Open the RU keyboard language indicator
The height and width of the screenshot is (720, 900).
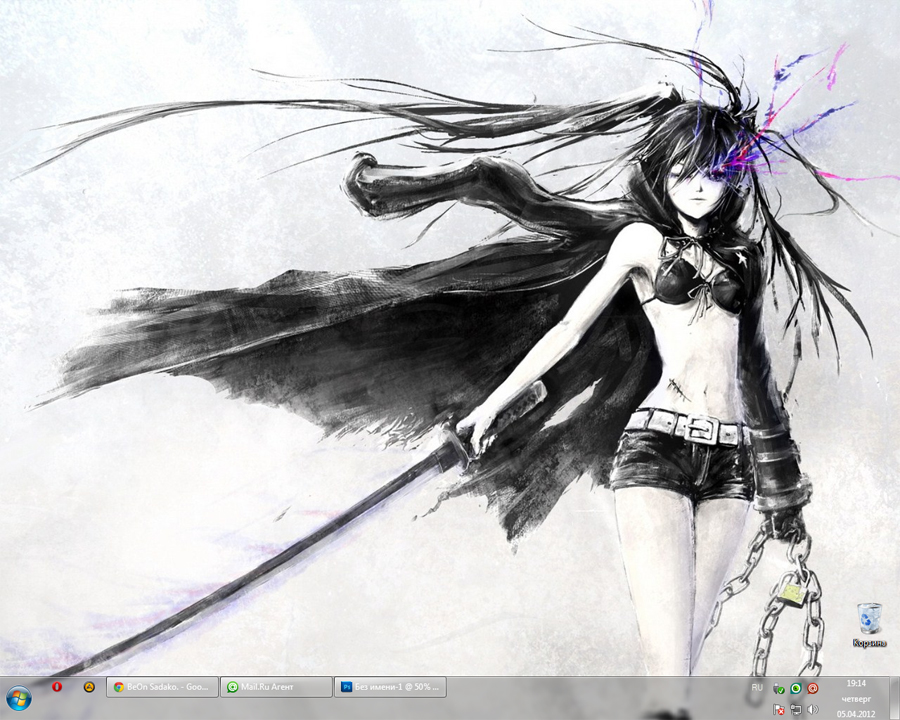(757, 687)
